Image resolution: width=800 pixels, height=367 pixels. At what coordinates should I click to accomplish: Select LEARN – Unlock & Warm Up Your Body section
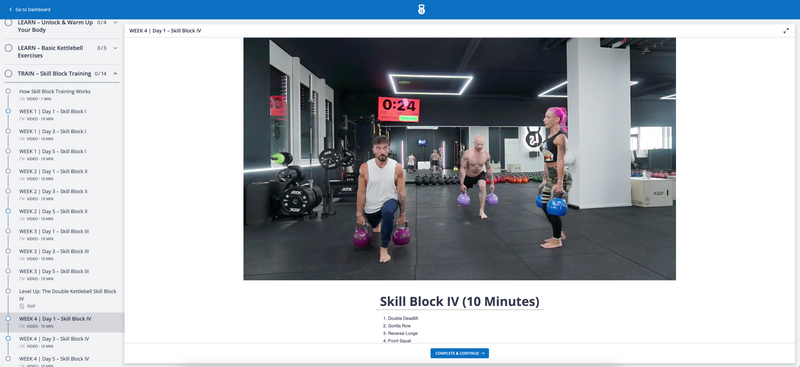coord(55,26)
